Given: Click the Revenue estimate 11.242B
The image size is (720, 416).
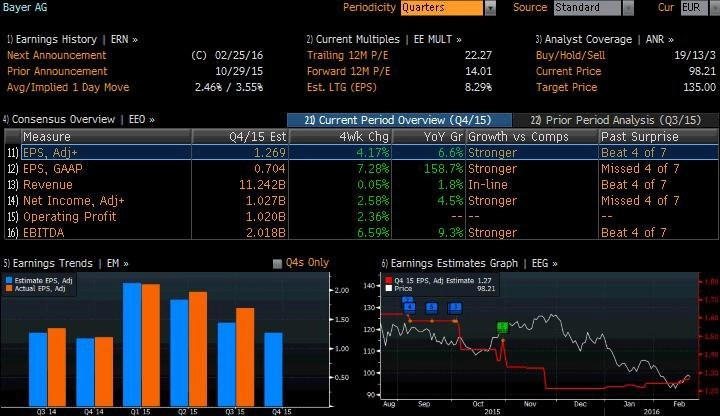Looking at the screenshot, I should point(263,185).
